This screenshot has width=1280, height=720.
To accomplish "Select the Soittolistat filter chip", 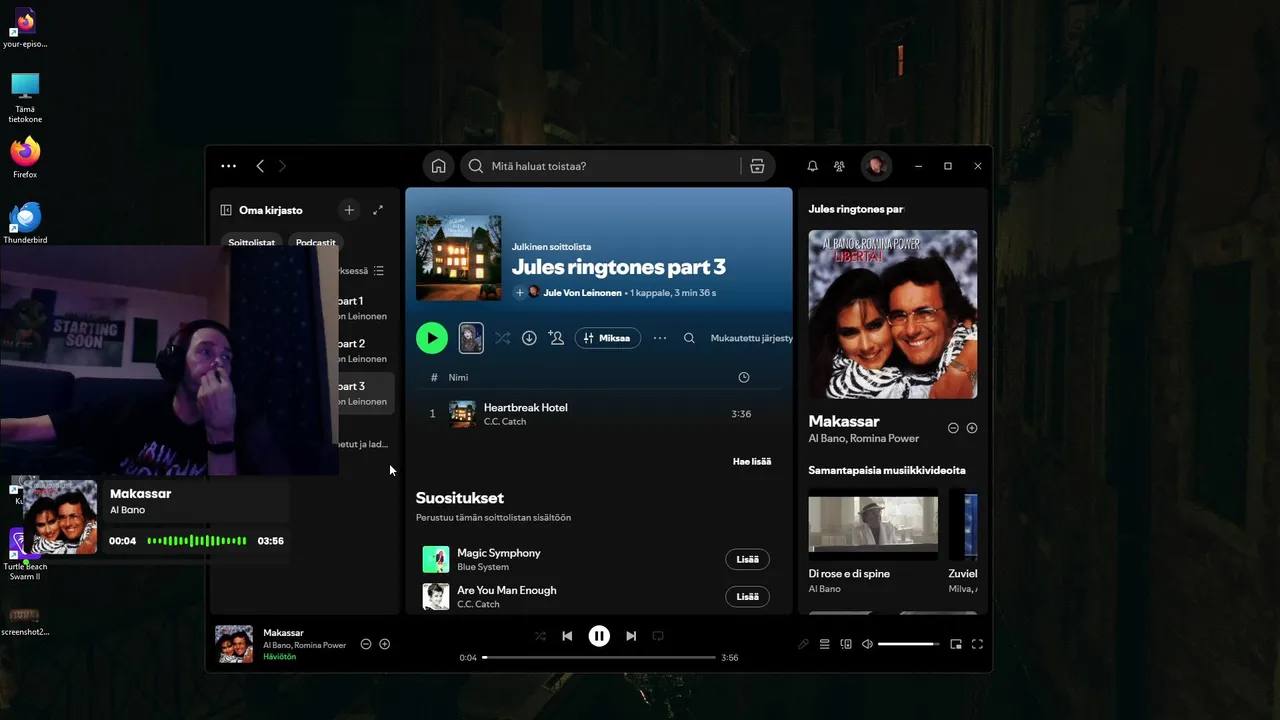I will point(251,242).
